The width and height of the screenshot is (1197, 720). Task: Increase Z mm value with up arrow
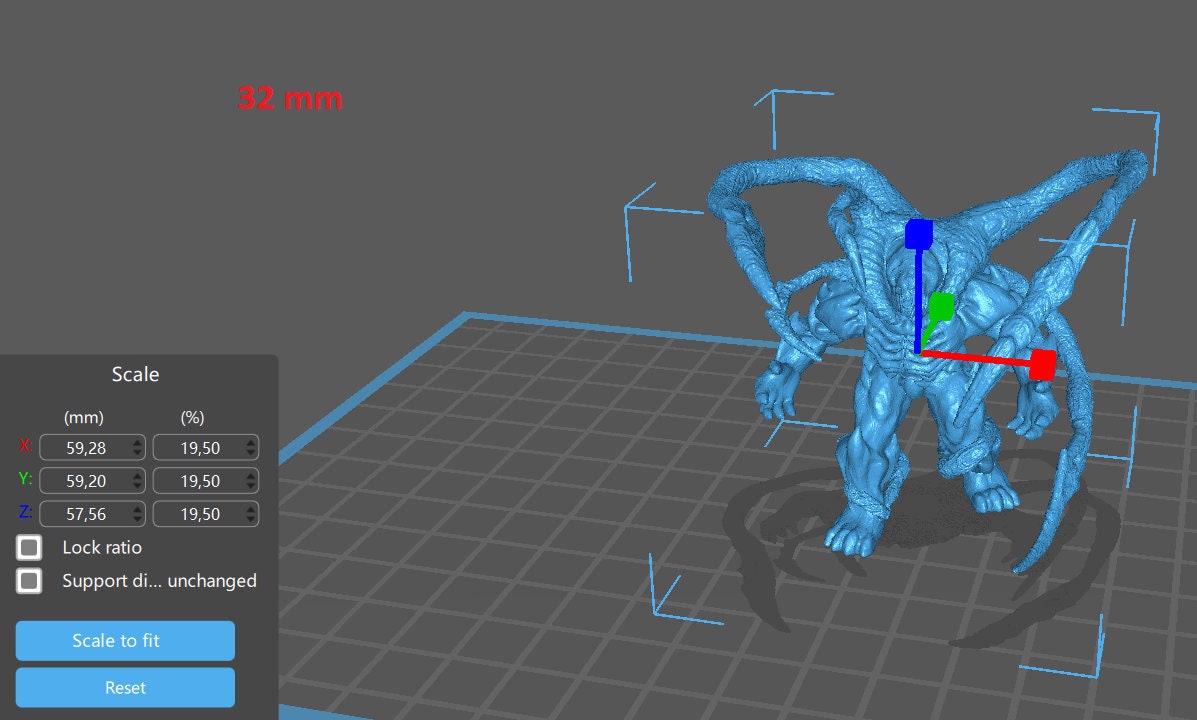pos(137,509)
